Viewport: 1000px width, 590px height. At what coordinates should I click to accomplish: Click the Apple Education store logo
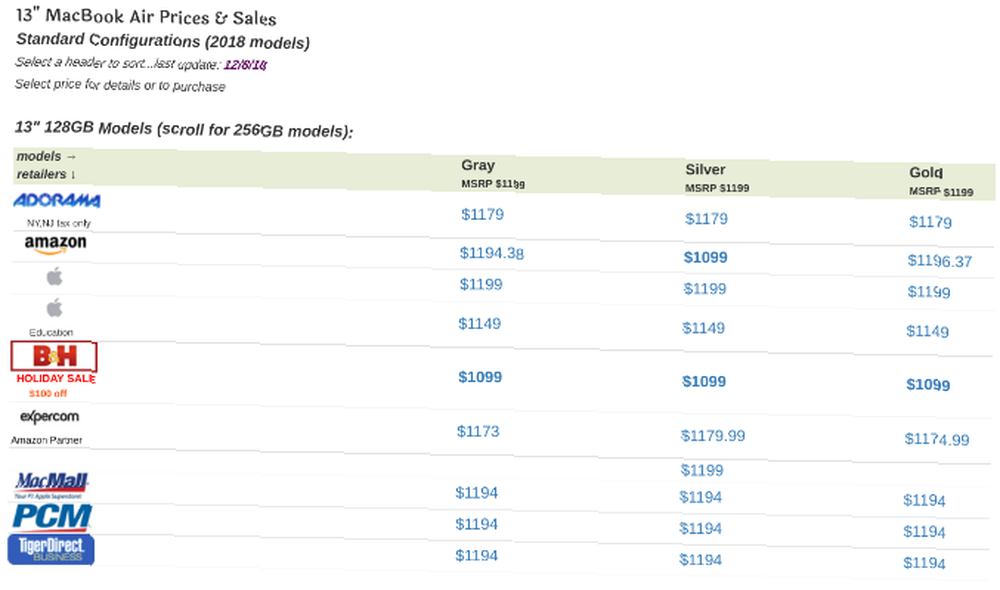[x=55, y=308]
